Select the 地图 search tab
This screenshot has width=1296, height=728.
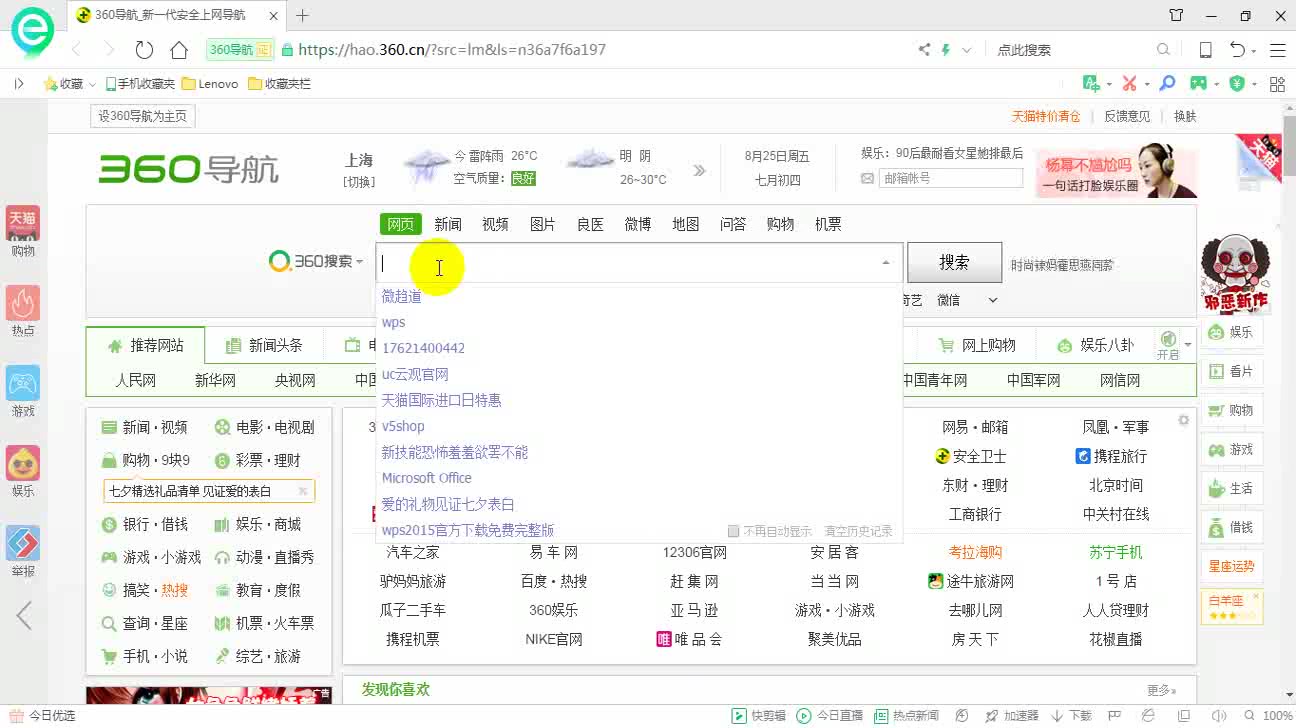(685, 224)
